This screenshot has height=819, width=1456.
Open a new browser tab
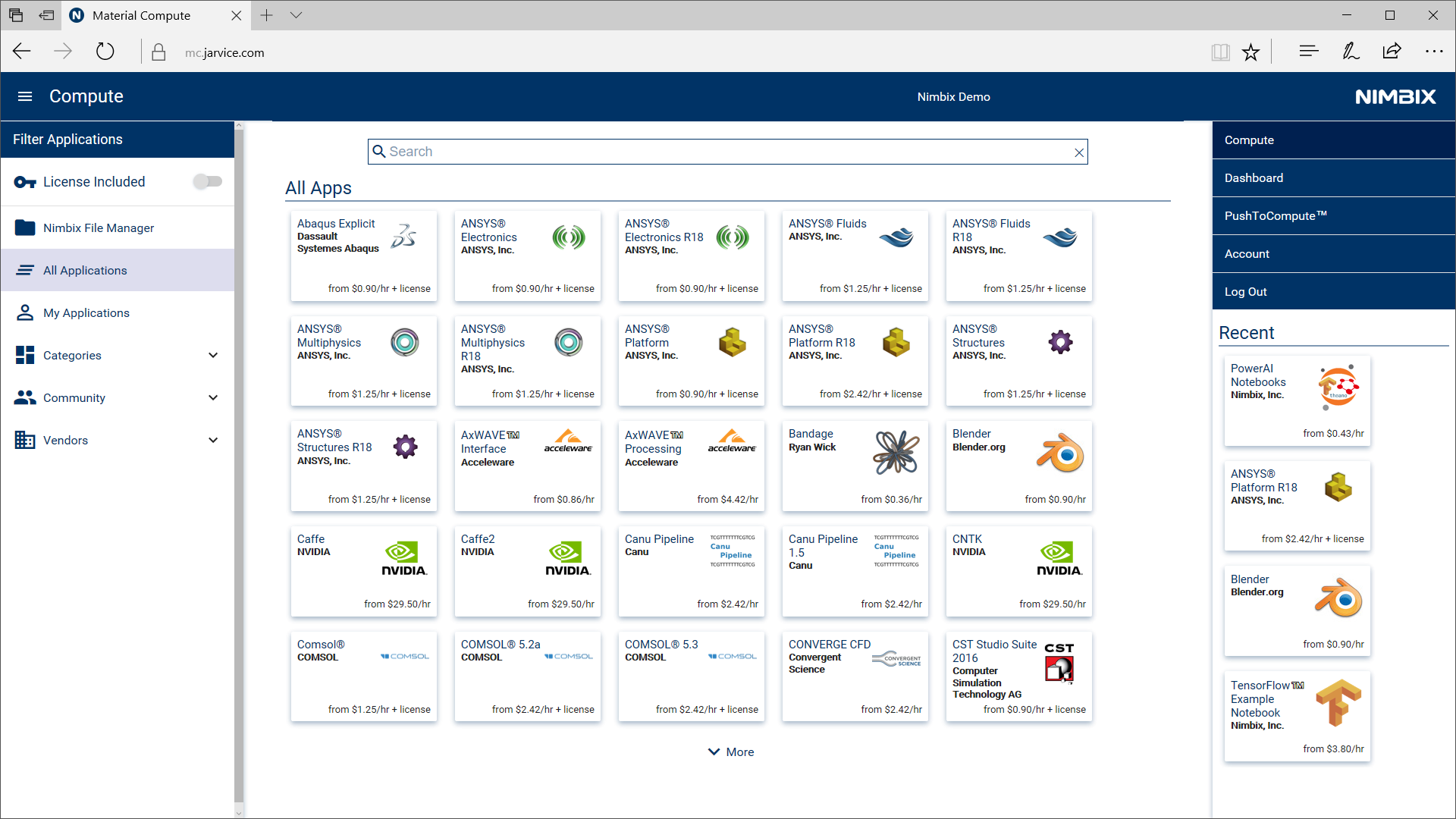[266, 15]
